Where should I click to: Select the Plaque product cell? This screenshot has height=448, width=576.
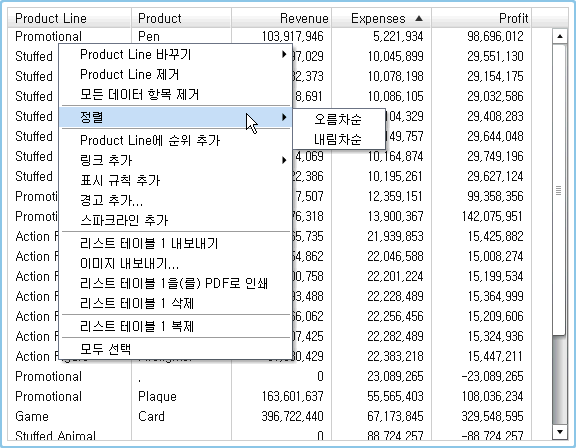tap(157, 397)
